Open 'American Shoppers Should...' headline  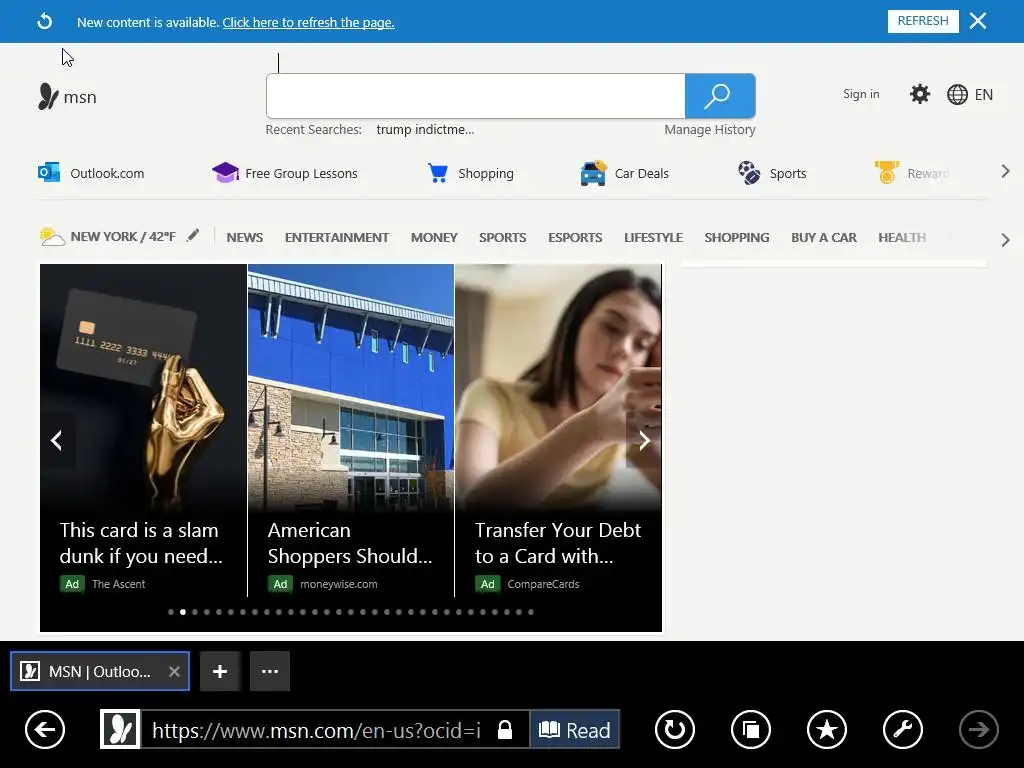tap(349, 543)
